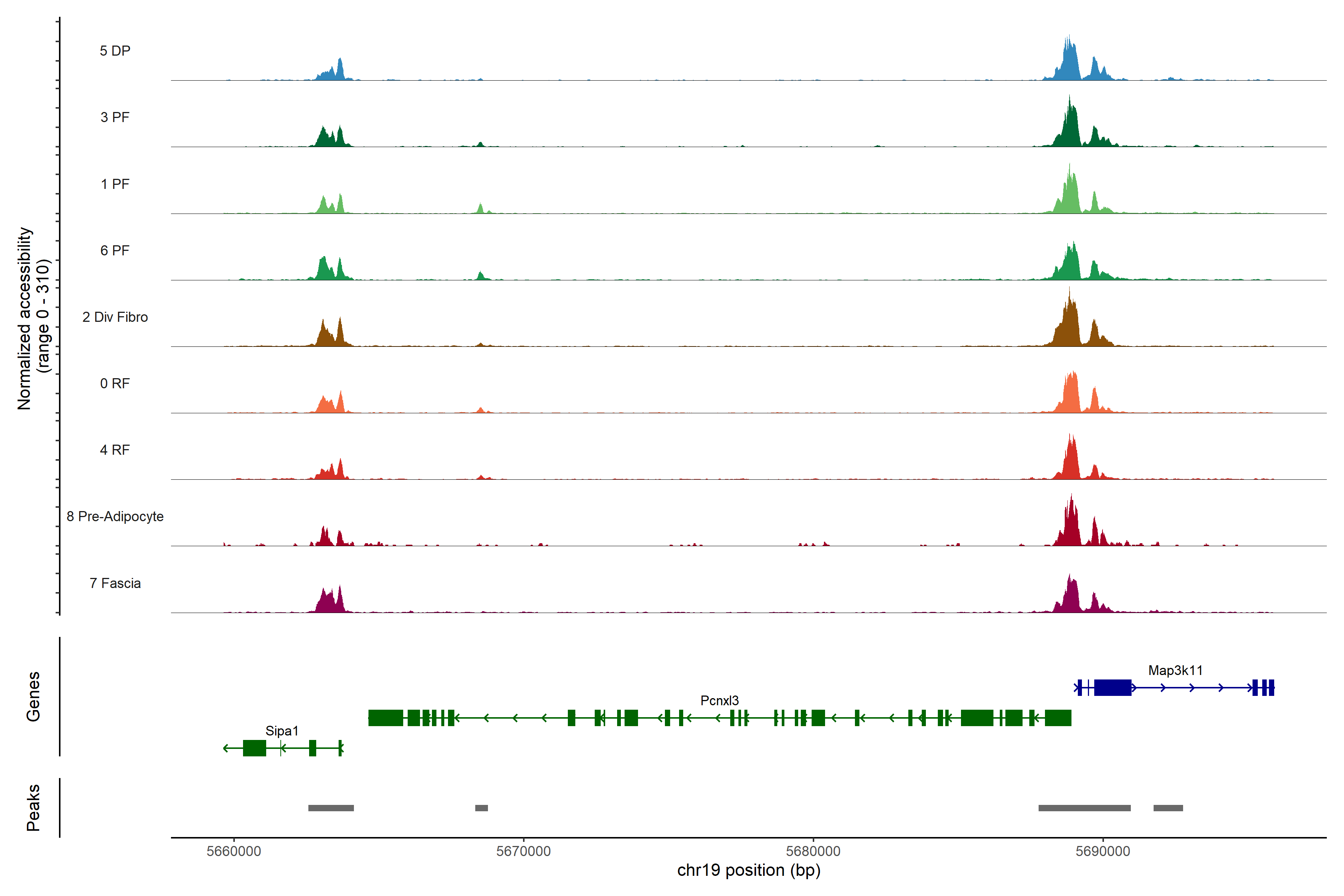
Task: Click the Map3k11 gene name
Action: point(1175,670)
